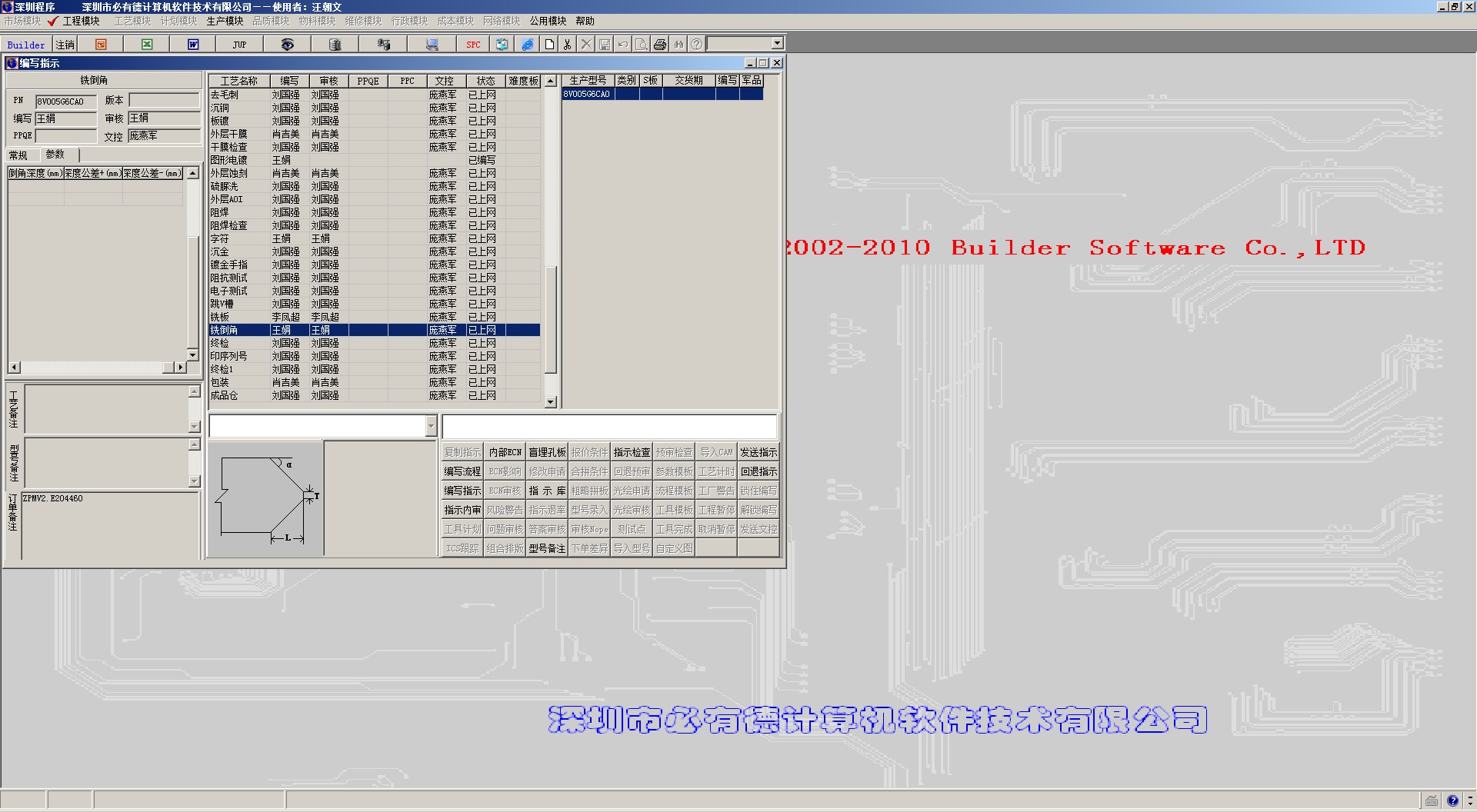Viewport: 1477px width, 812px height.
Task: Click the 编写流程 button
Action: (462, 471)
